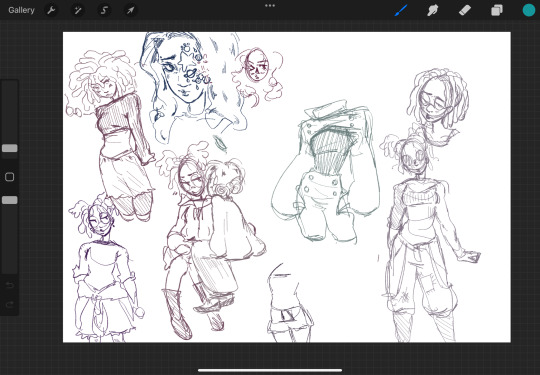Activate the Transform arrow tool
Screen dimensions: 540x375
tap(130, 10)
